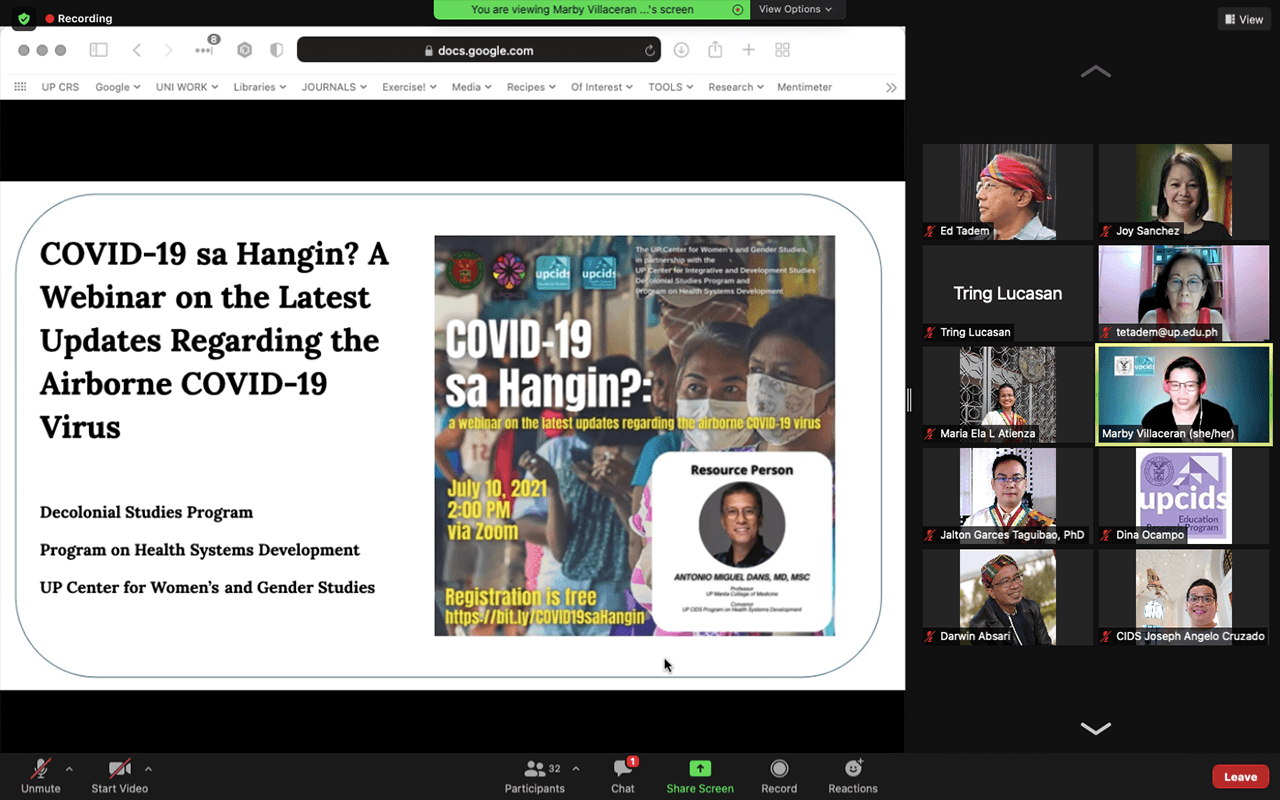The image size is (1280, 800).
Task: Click the hexagon extension icon in Safari toolbar
Action: (x=244, y=50)
